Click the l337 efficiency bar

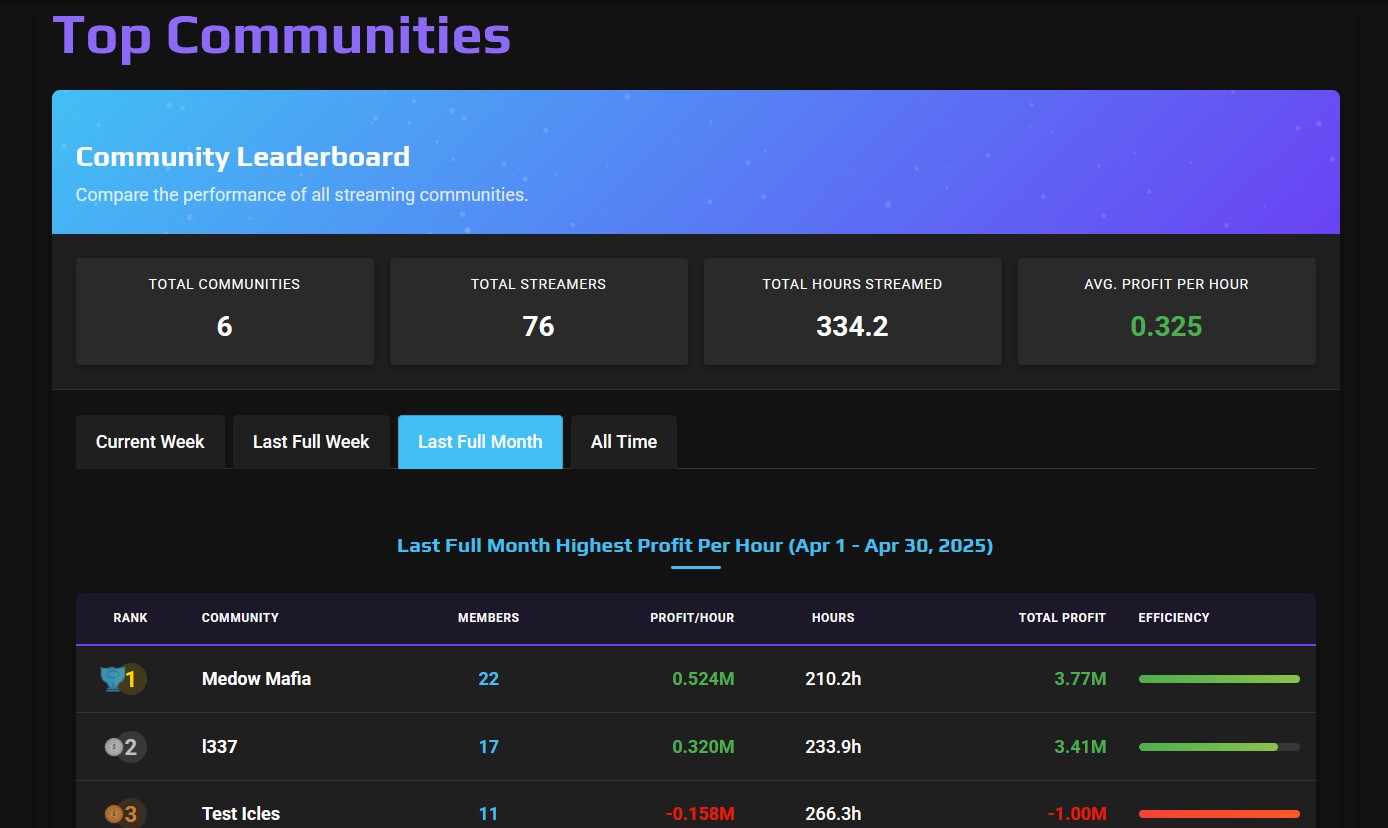[1219, 747]
